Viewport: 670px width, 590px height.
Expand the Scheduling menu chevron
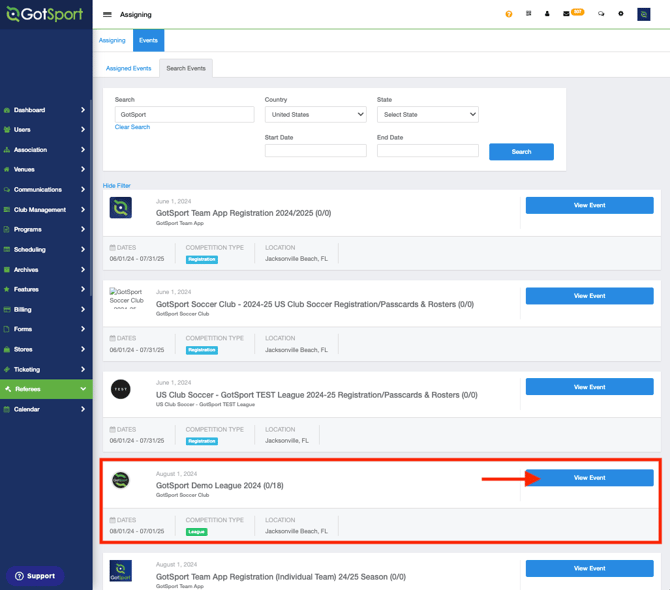[83, 249]
